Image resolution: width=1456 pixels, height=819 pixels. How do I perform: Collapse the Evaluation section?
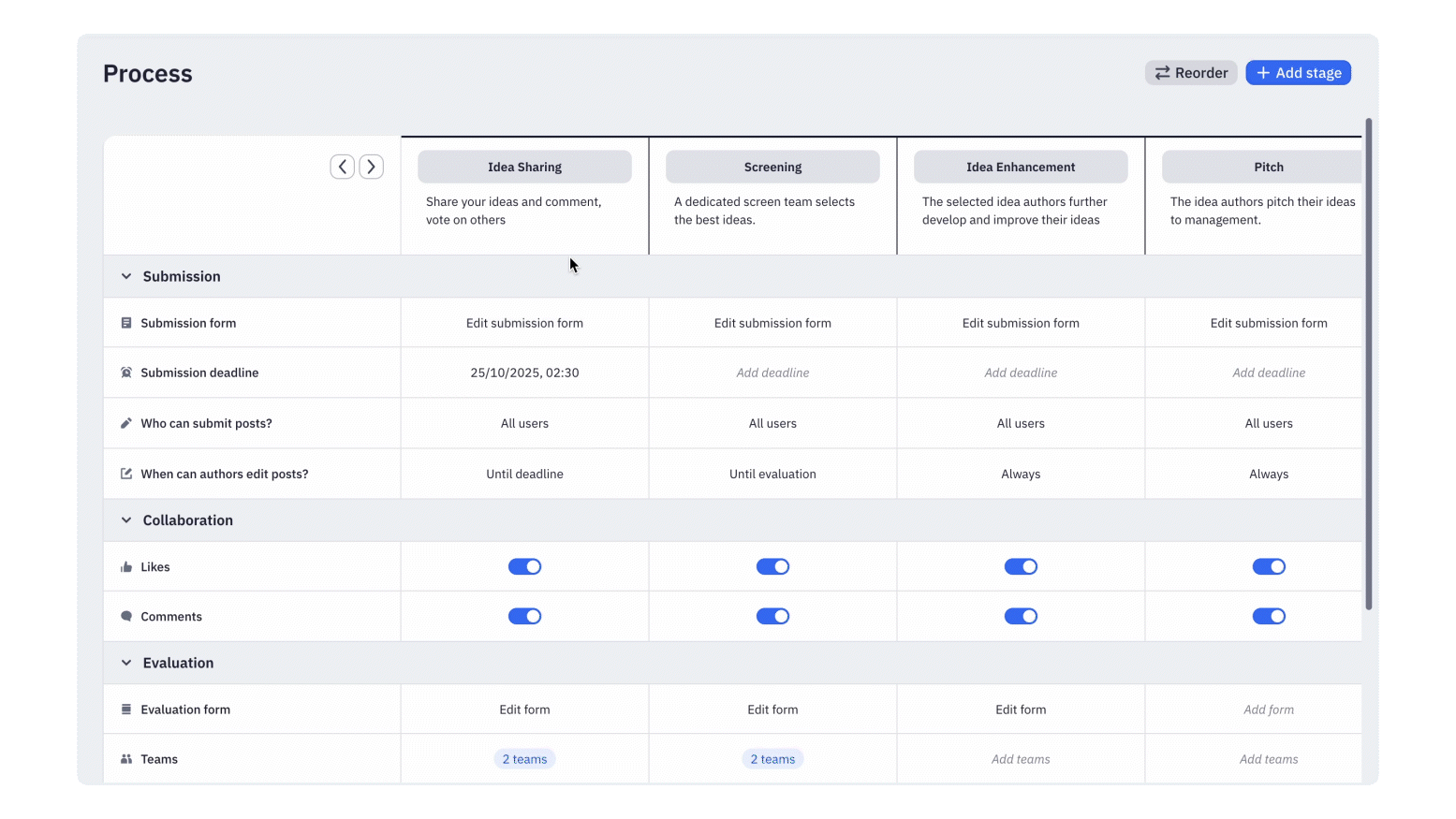click(126, 663)
